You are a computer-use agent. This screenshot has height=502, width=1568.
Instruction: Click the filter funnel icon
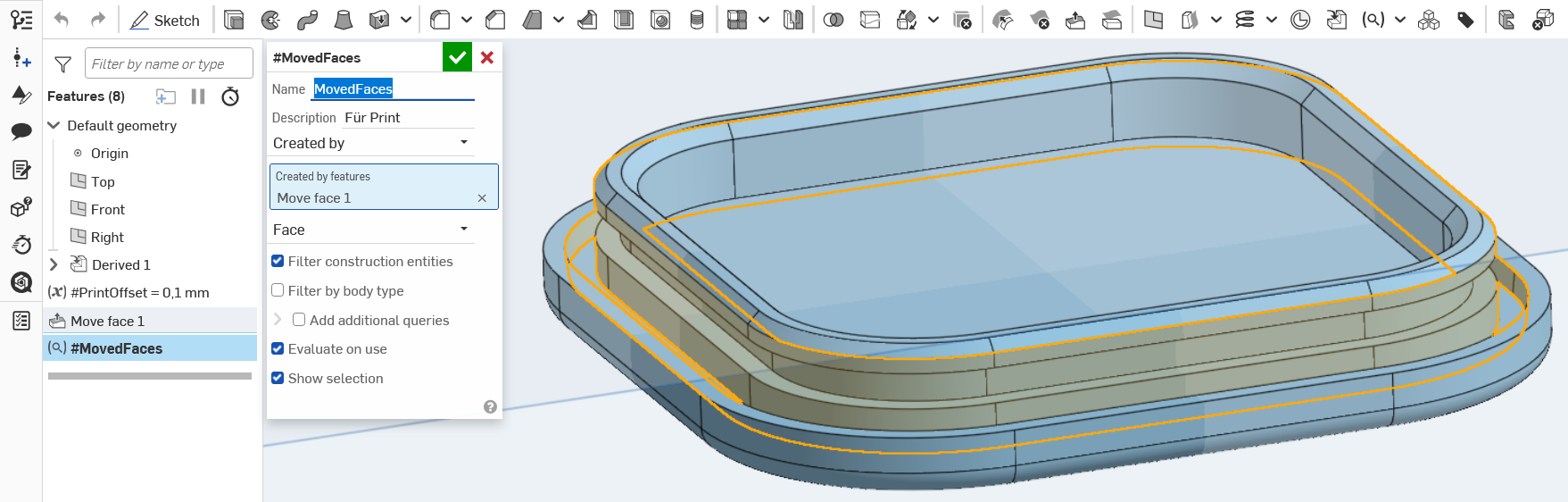(62, 64)
